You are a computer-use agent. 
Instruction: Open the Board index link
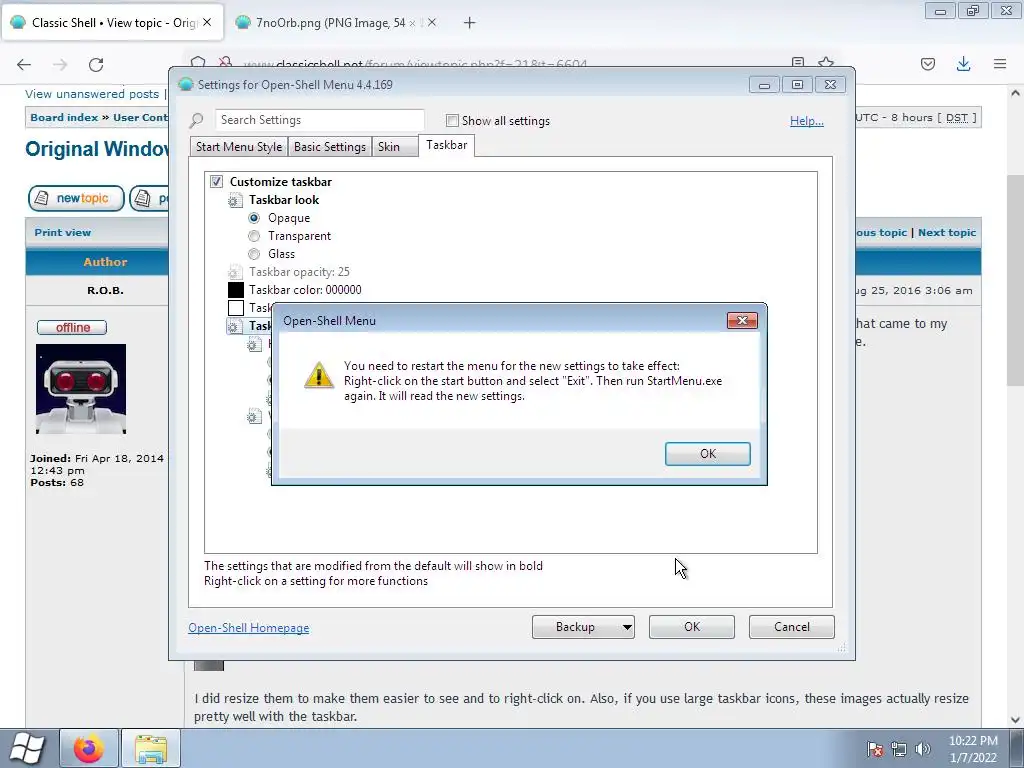[64, 118]
